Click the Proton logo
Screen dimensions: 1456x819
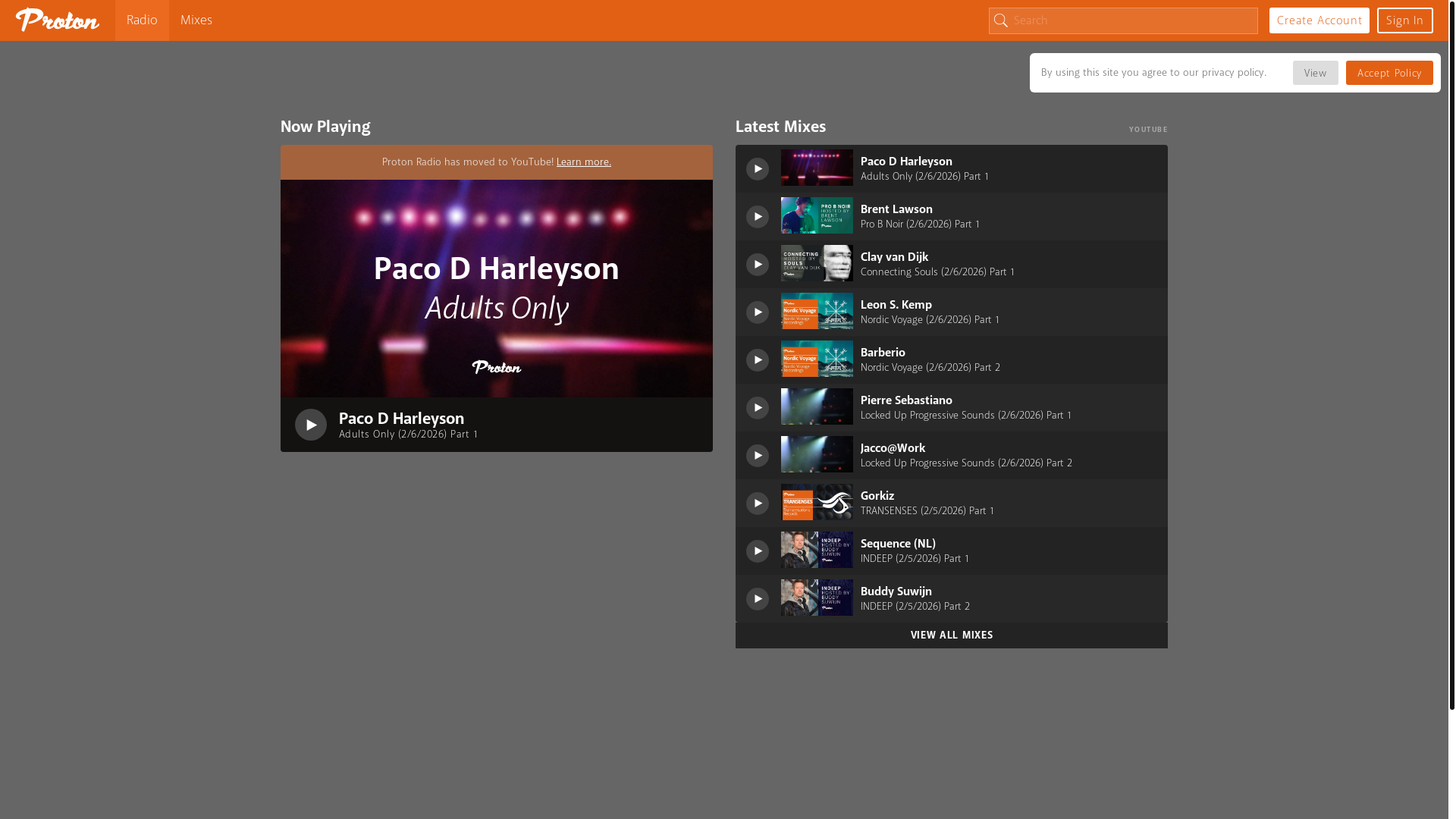[x=58, y=20]
